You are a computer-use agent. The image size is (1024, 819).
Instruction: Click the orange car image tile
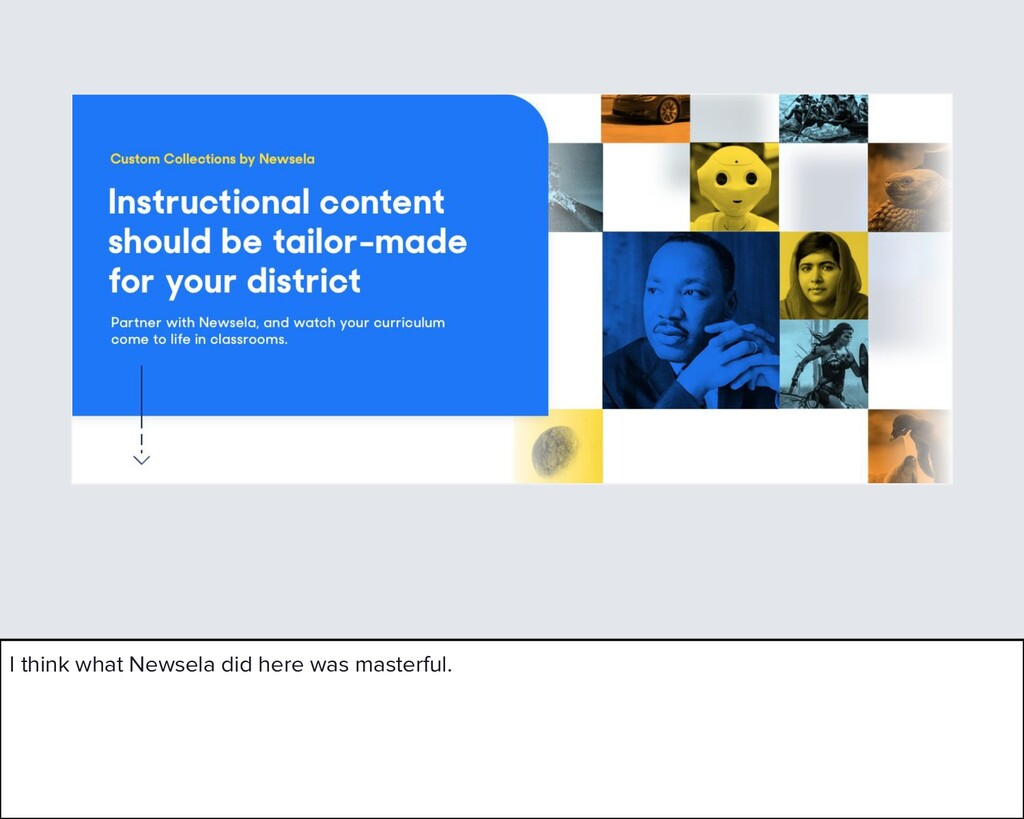(x=645, y=118)
